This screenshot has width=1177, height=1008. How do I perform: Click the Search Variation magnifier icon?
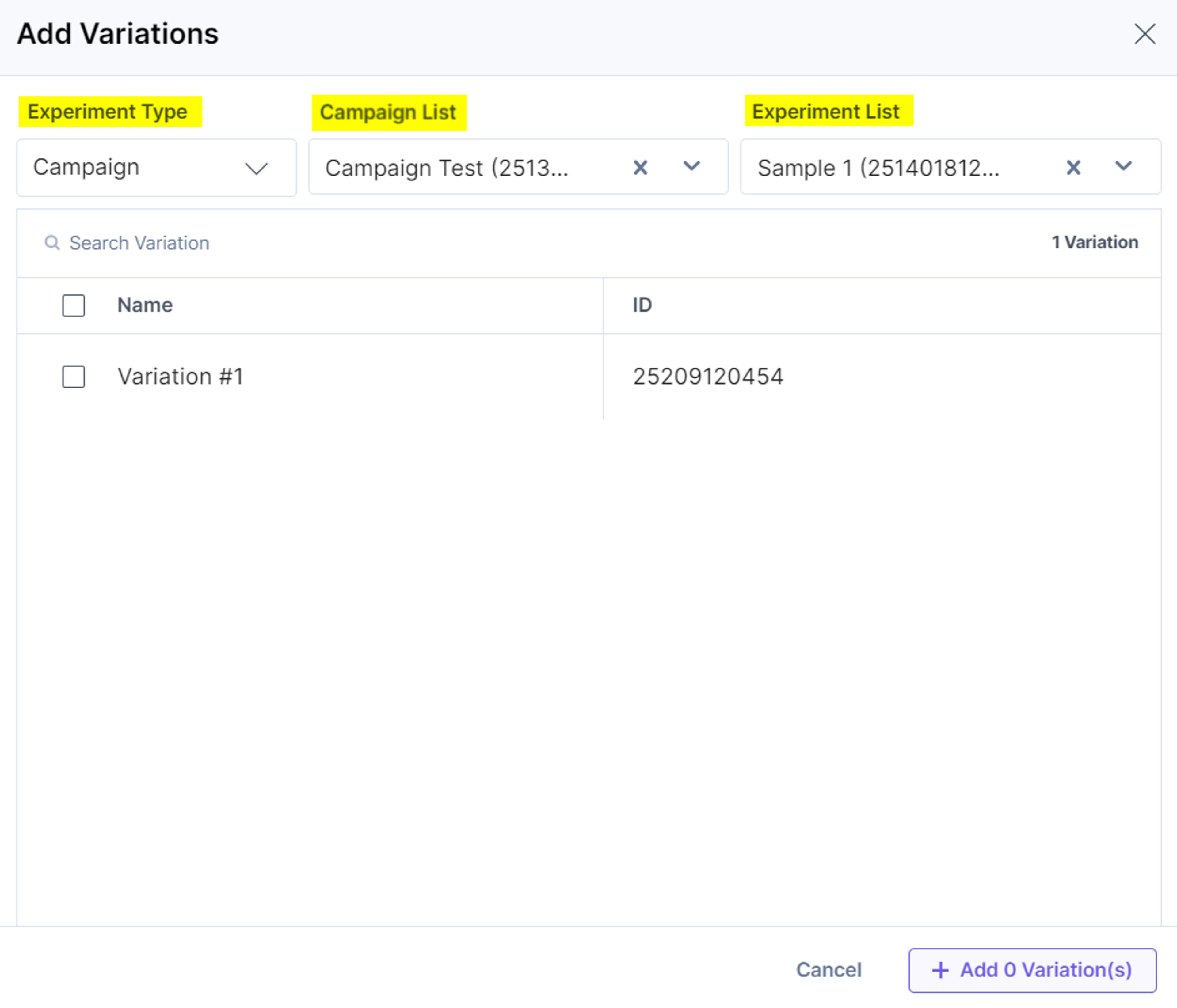(52, 242)
